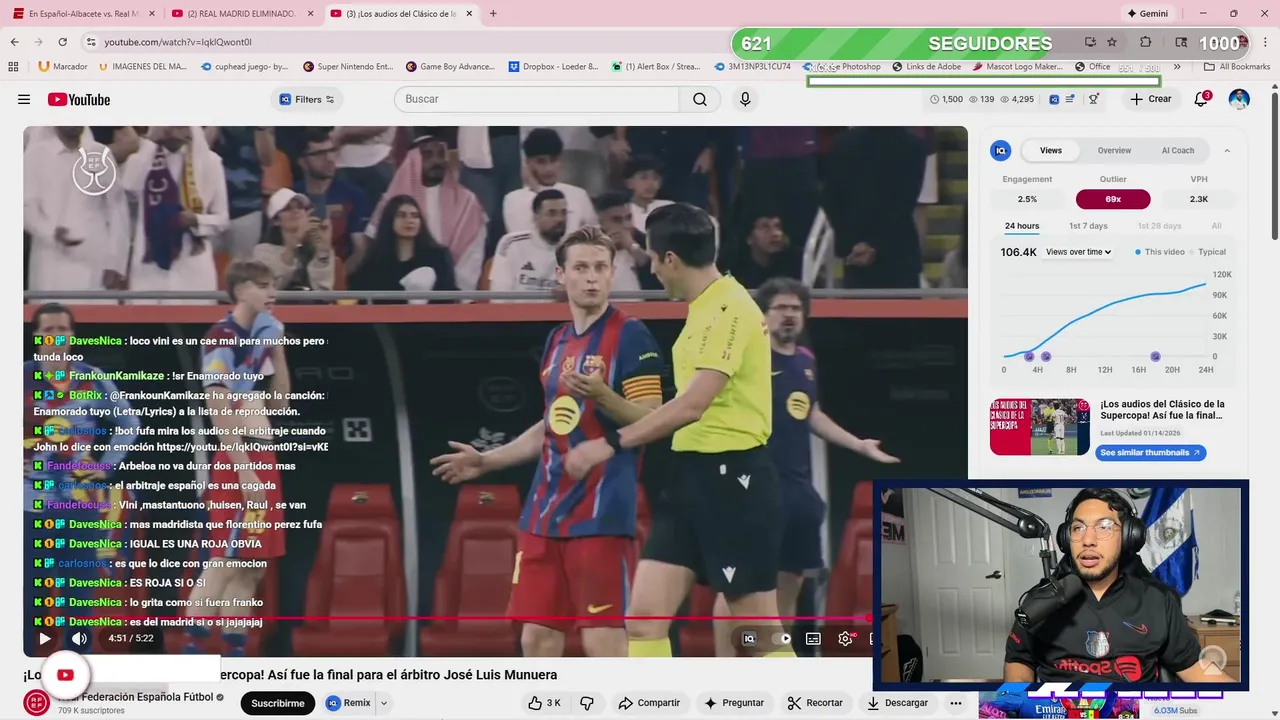Open the Dropbox - Loeder bookmark
This screenshot has width=1280, height=720.
point(553,66)
